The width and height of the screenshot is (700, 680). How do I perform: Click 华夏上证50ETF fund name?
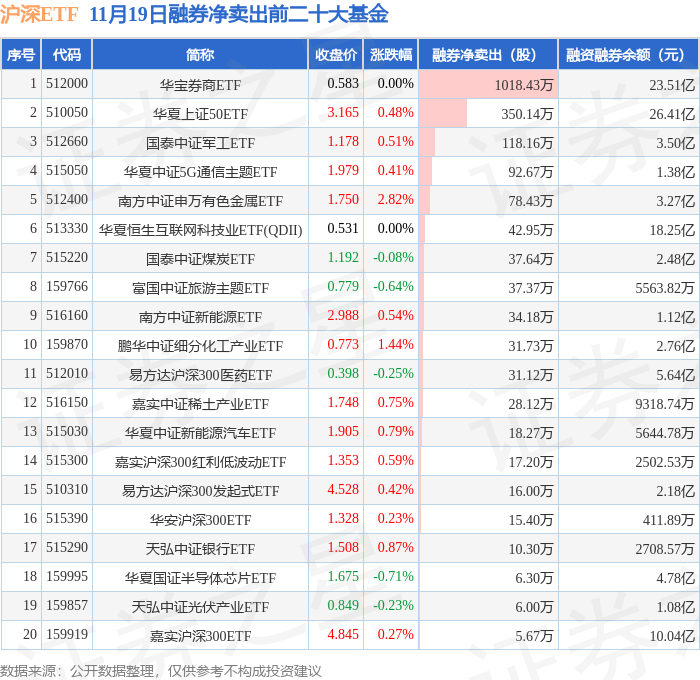point(200,114)
